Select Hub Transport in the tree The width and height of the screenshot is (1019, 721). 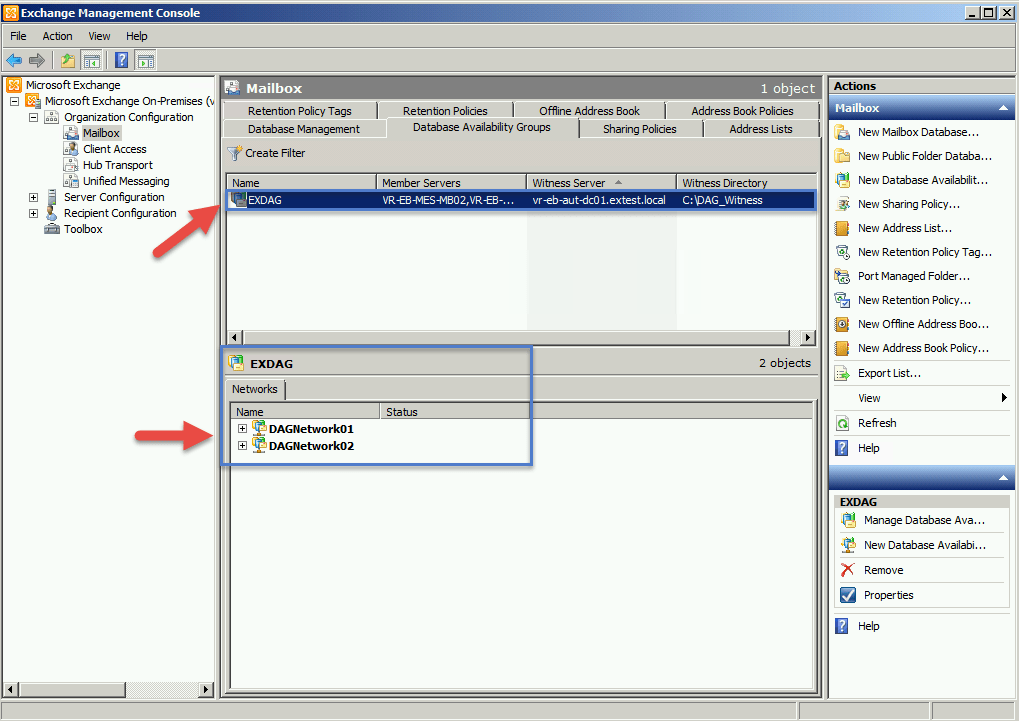pyautogui.click(x=118, y=165)
